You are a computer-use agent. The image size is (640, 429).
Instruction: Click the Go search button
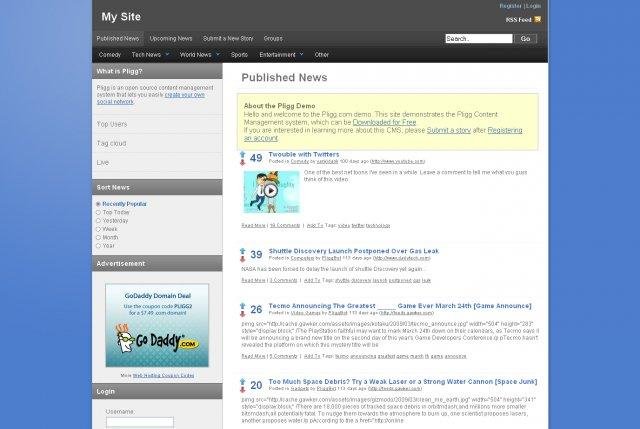point(525,38)
